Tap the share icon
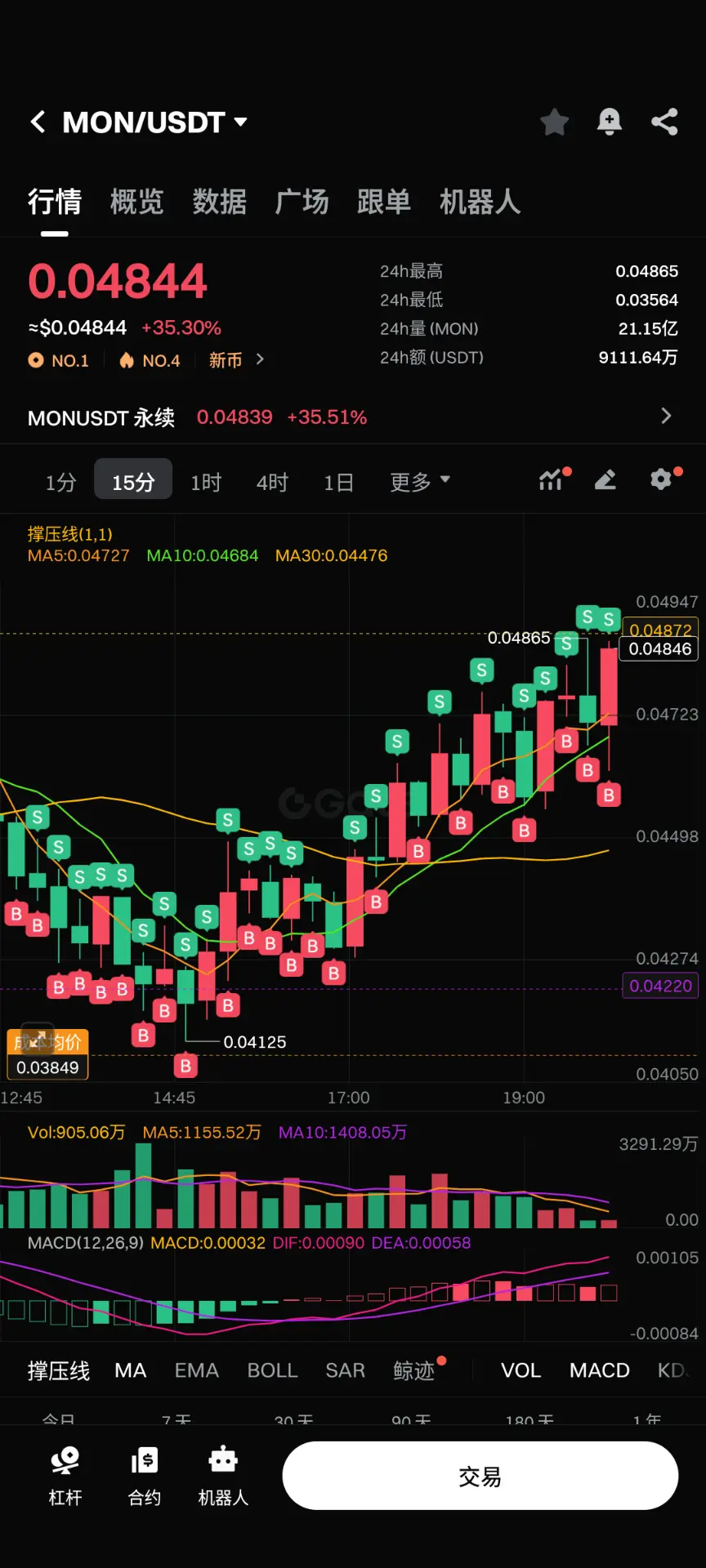Image resolution: width=706 pixels, height=1568 pixels. (x=664, y=122)
